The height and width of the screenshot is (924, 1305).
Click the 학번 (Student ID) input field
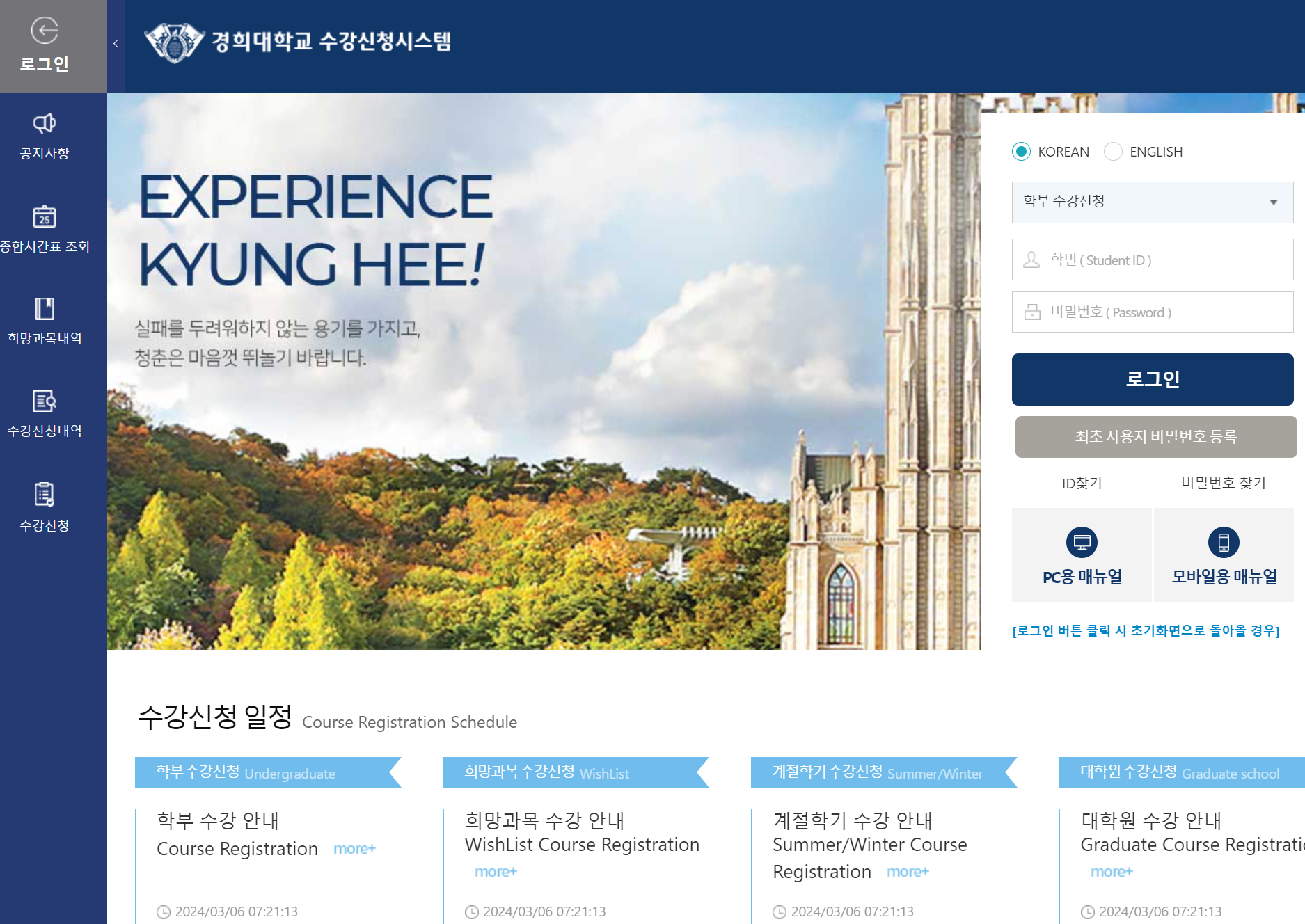[x=1153, y=260]
